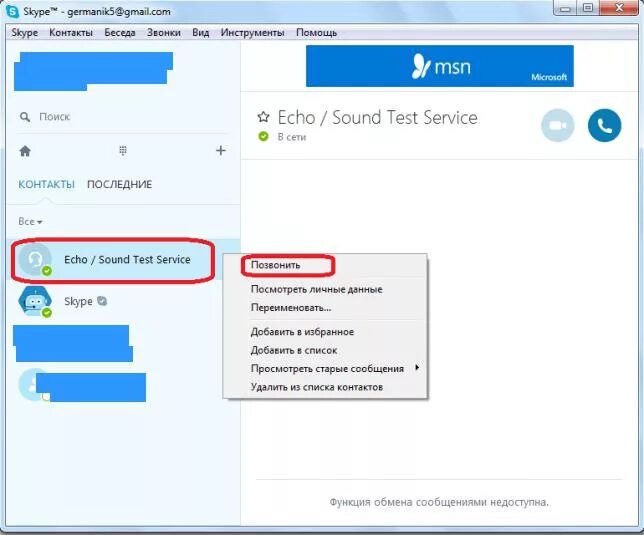Open the Skype menu
The image size is (644, 535).
(x=24, y=32)
